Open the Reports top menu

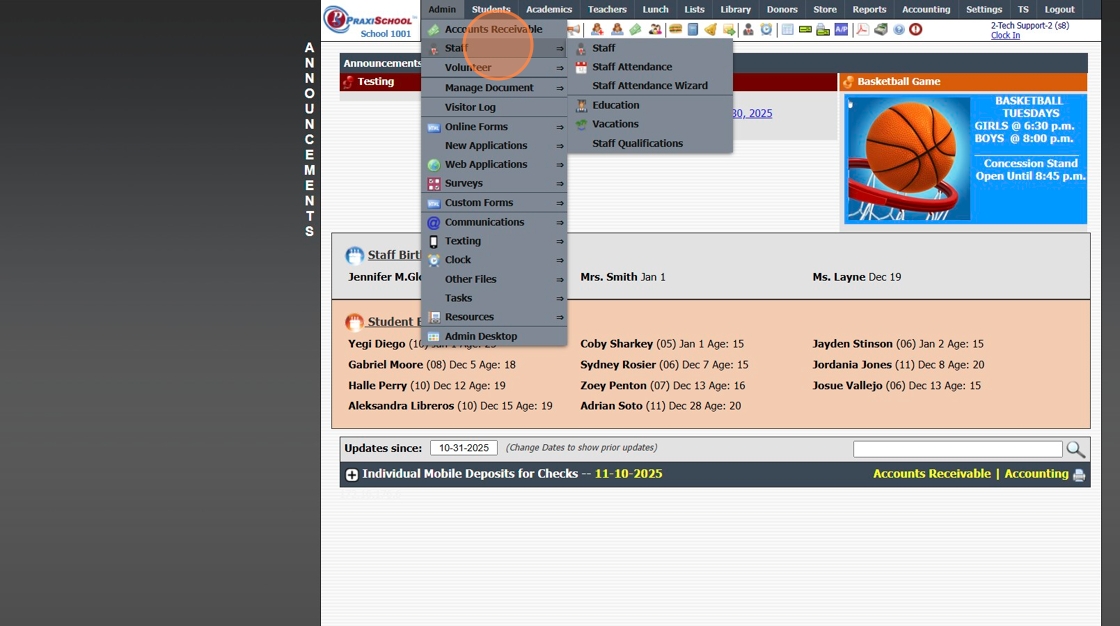click(x=869, y=9)
